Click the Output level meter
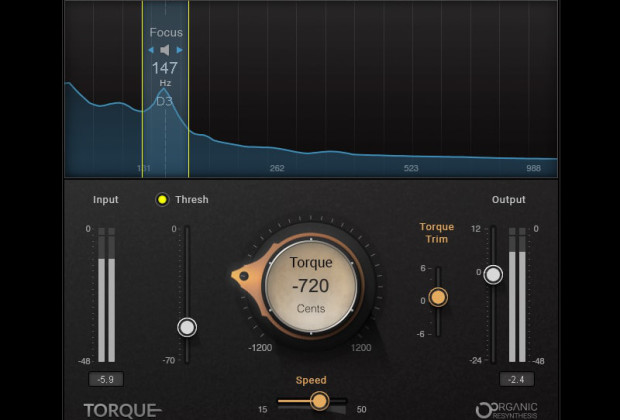The height and width of the screenshot is (420, 620). coord(517,295)
